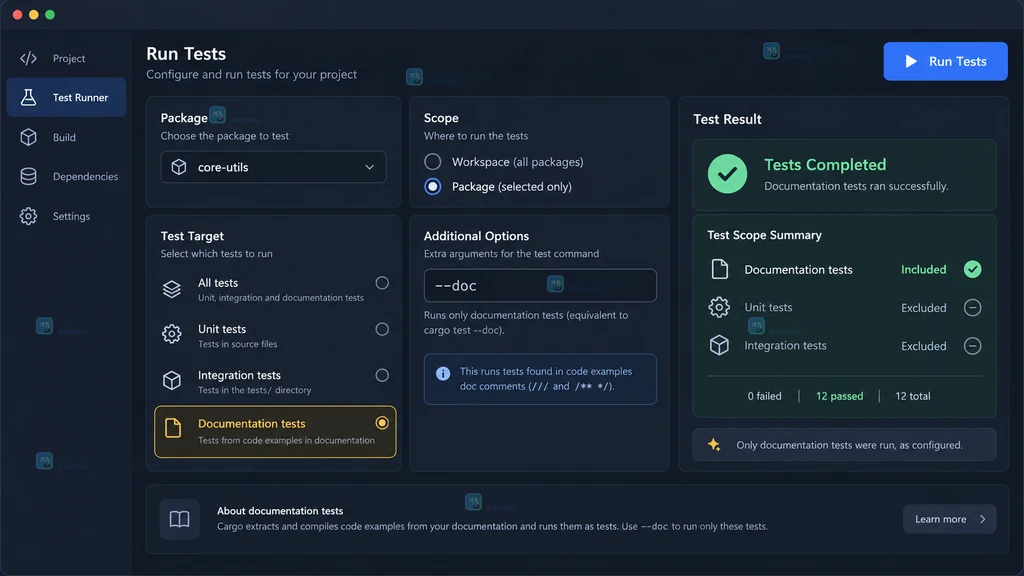Click 'Documentation tests ran successfully.' message
Viewport: 1024px width, 576px height.
(856, 186)
